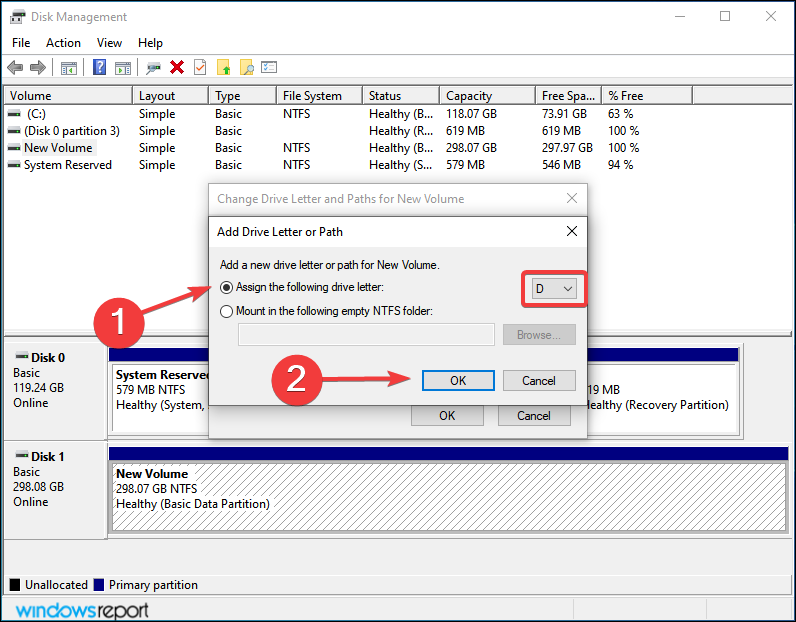This screenshot has height=622, width=796.
Task: Click the checklist settings toolbar icon
Action: point(269,67)
